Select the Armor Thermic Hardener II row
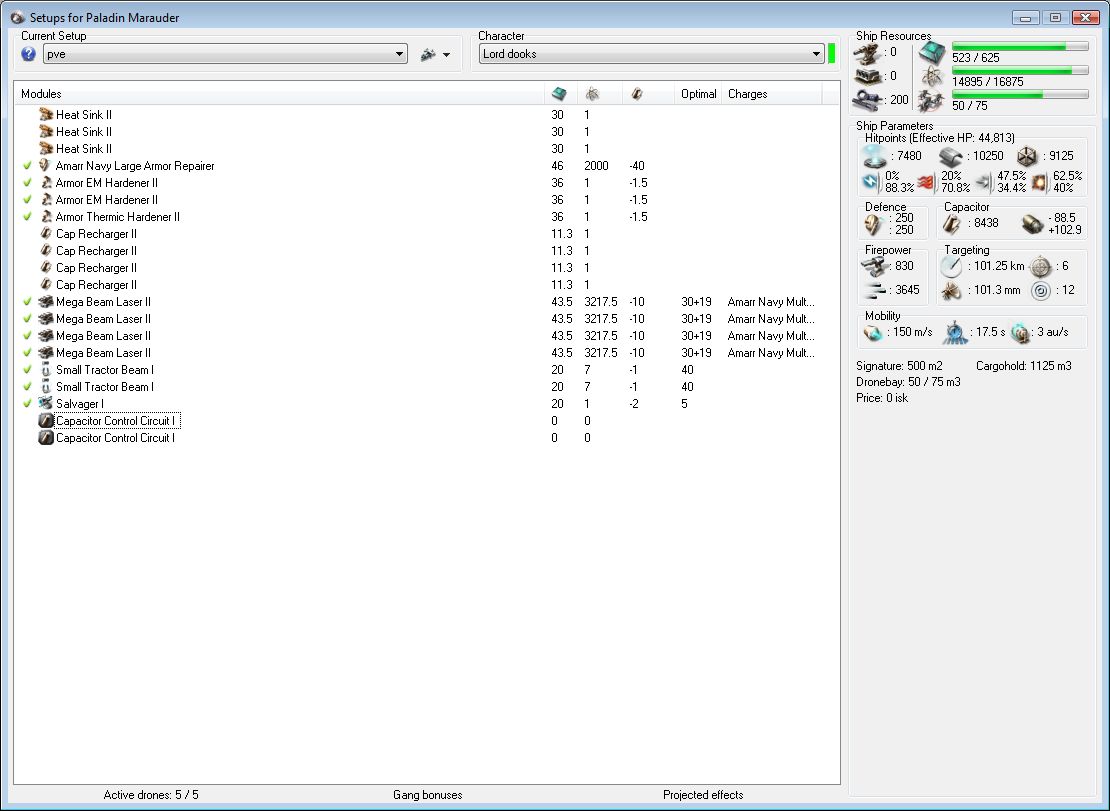1110x811 pixels. click(x=426, y=217)
